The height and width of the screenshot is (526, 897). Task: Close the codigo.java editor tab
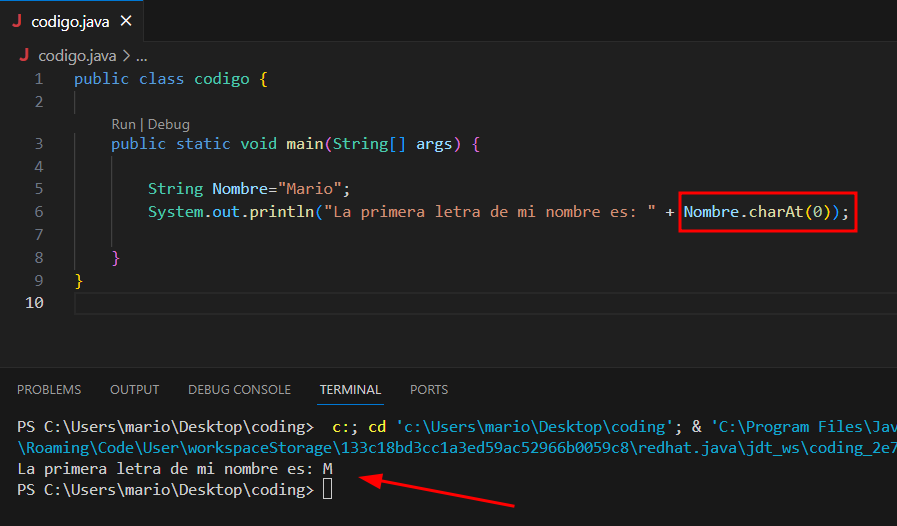click(x=126, y=21)
